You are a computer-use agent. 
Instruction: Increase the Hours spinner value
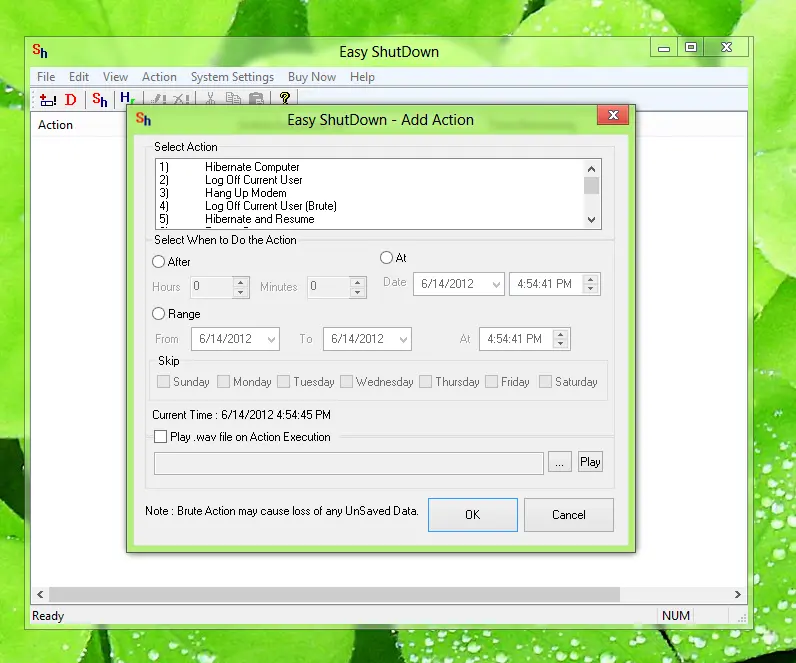(241, 282)
